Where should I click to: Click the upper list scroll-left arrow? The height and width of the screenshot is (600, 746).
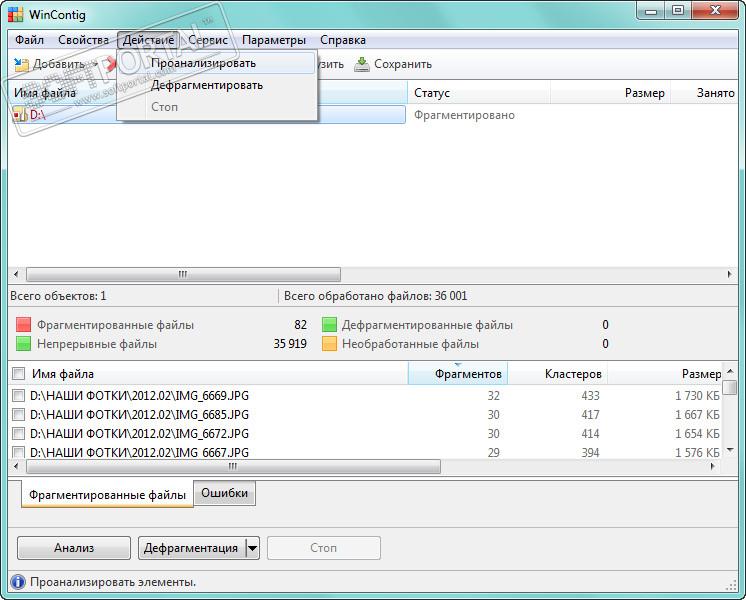[x=16, y=274]
